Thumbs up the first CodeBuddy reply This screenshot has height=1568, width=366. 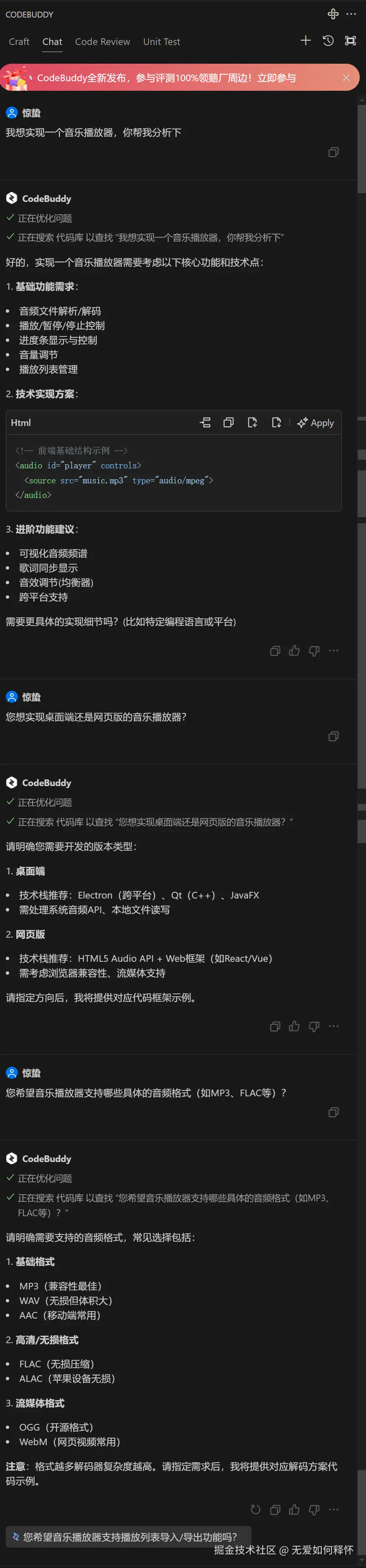[294, 651]
